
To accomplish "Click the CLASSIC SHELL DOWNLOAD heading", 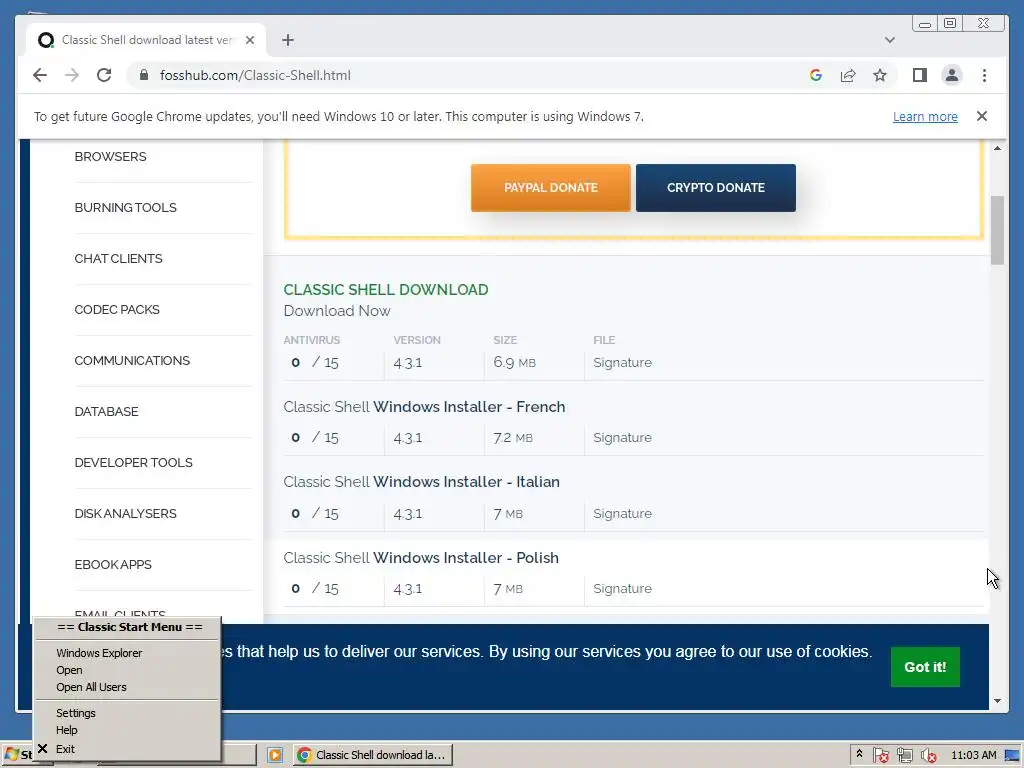I will pos(386,289).
